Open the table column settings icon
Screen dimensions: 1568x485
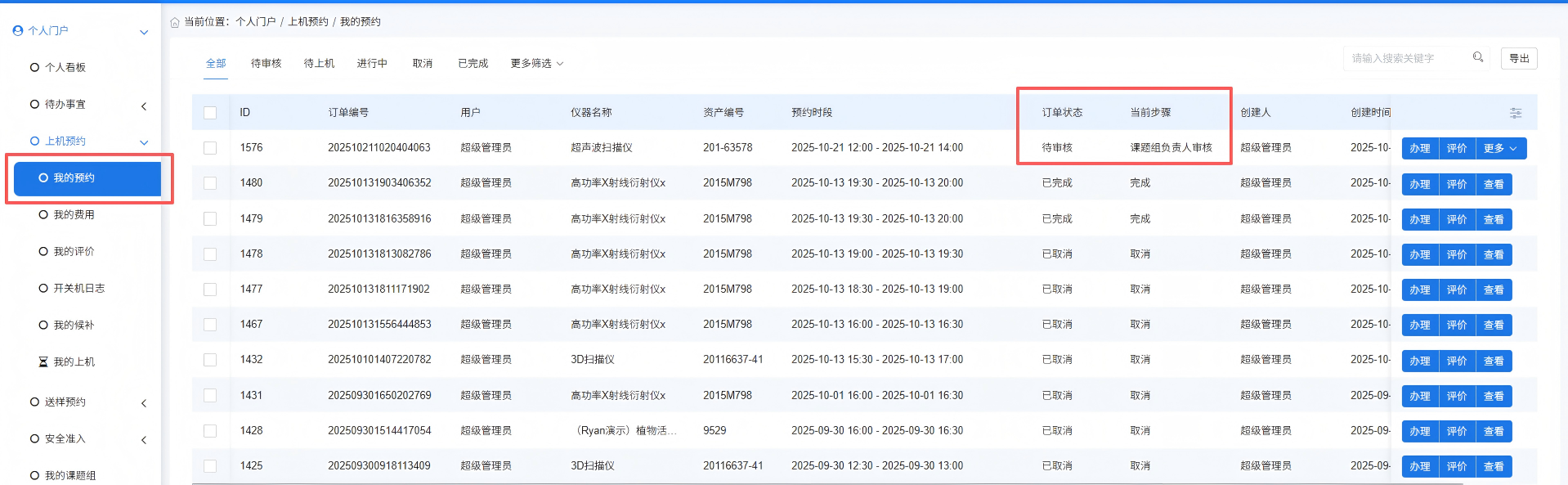pyautogui.click(x=1515, y=113)
